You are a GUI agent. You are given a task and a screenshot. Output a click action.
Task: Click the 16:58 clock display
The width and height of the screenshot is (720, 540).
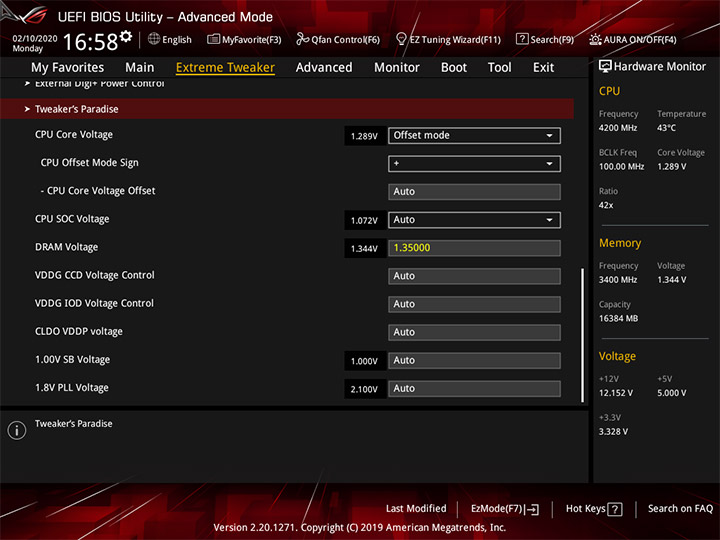click(90, 42)
